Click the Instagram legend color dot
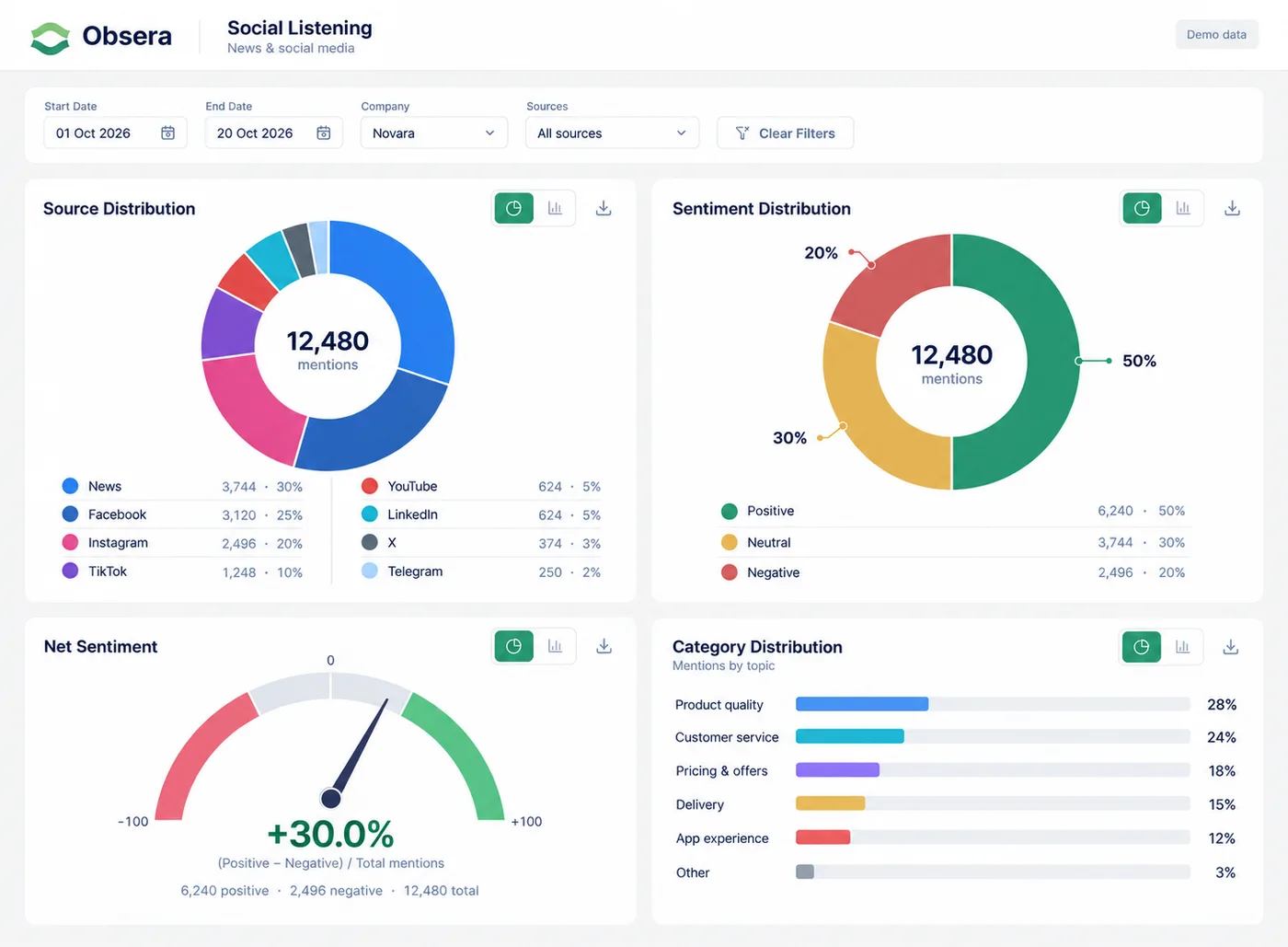Image resolution: width=1288 pixels, height=947 pixels. click(70, 543)
